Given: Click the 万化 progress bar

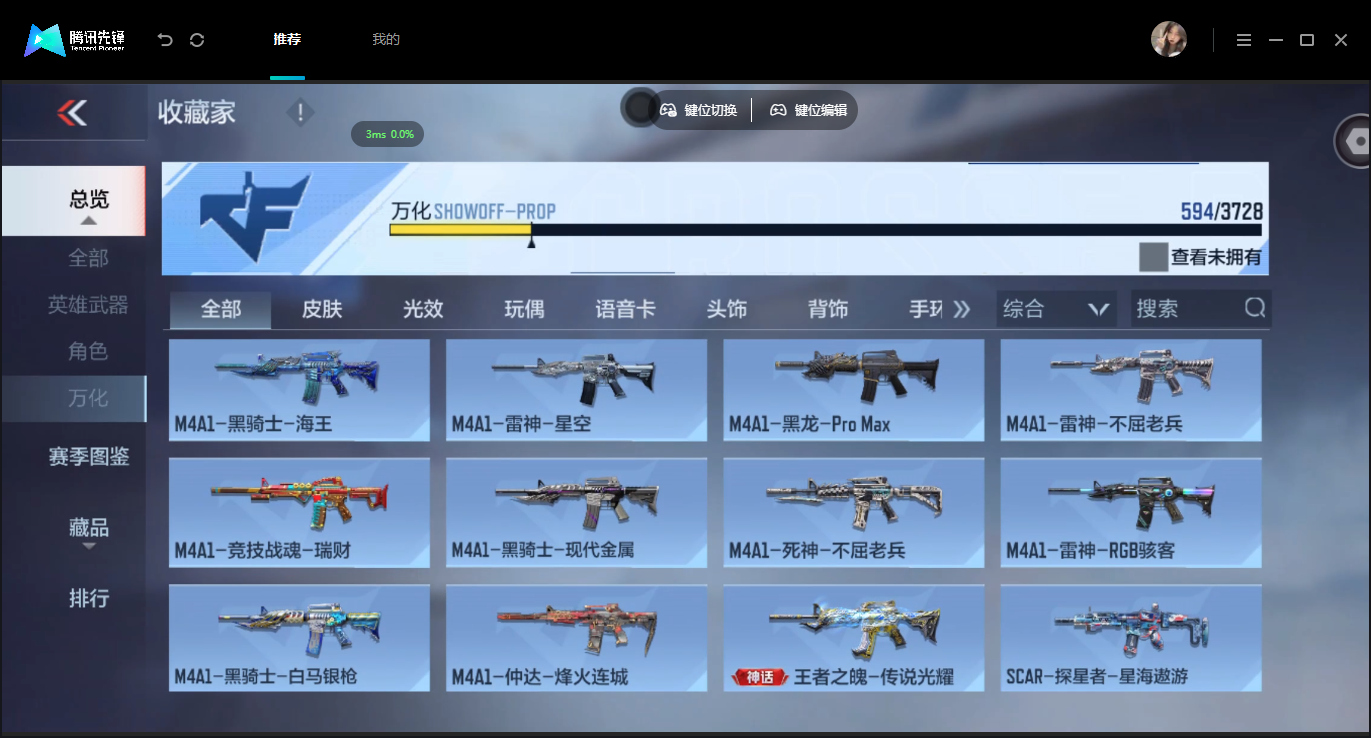Looking at the screenshot, I should pos(825,230).
